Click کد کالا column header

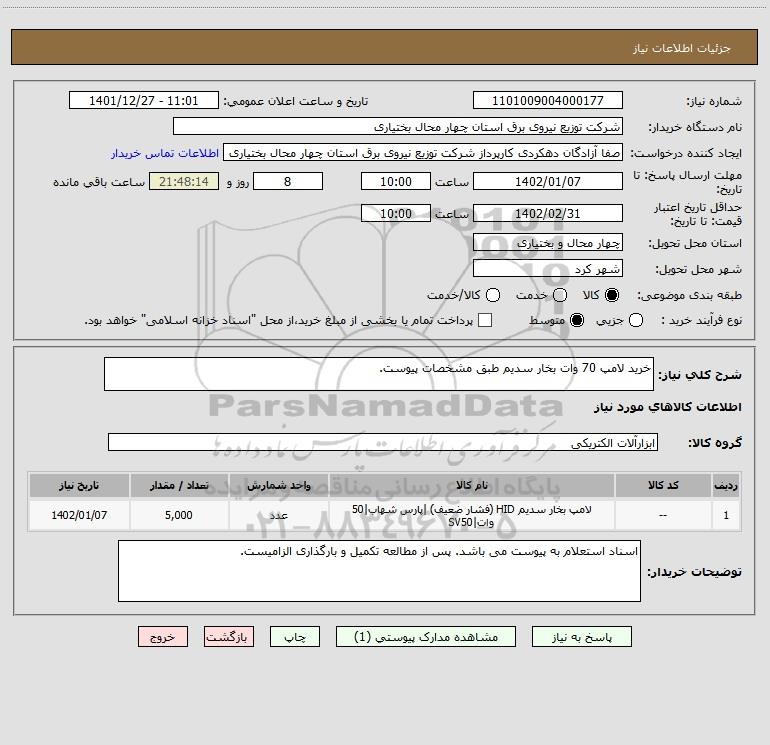click(663, 485)
